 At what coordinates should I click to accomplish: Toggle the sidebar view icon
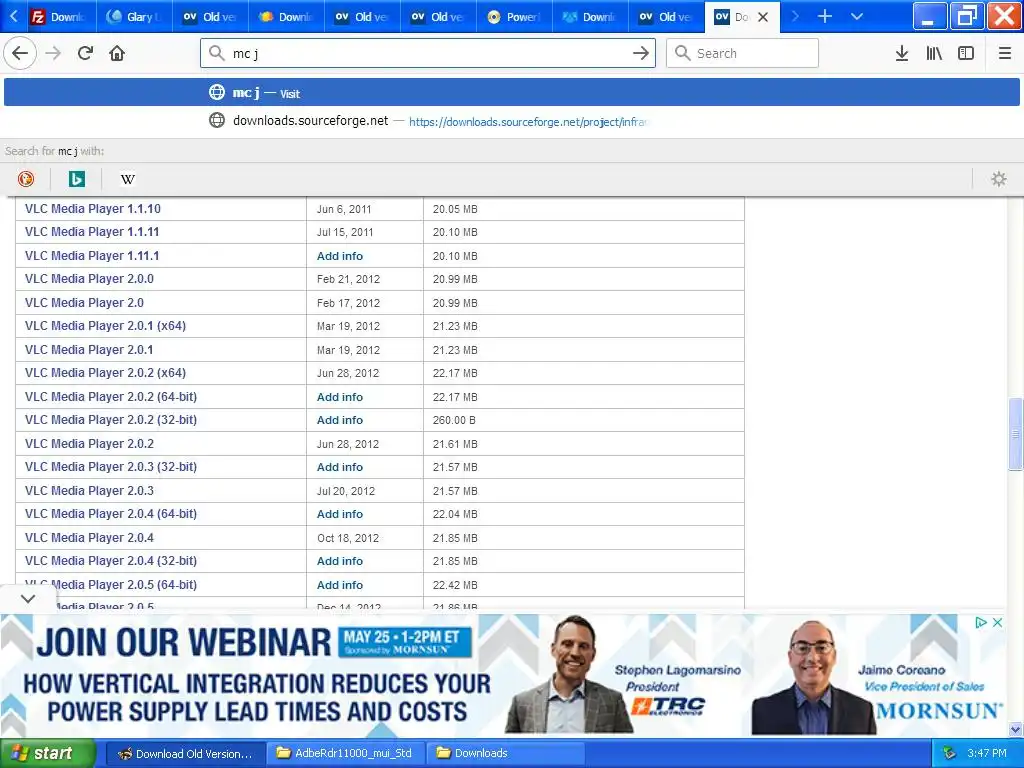pyautogui.click(x=966, y=53)
